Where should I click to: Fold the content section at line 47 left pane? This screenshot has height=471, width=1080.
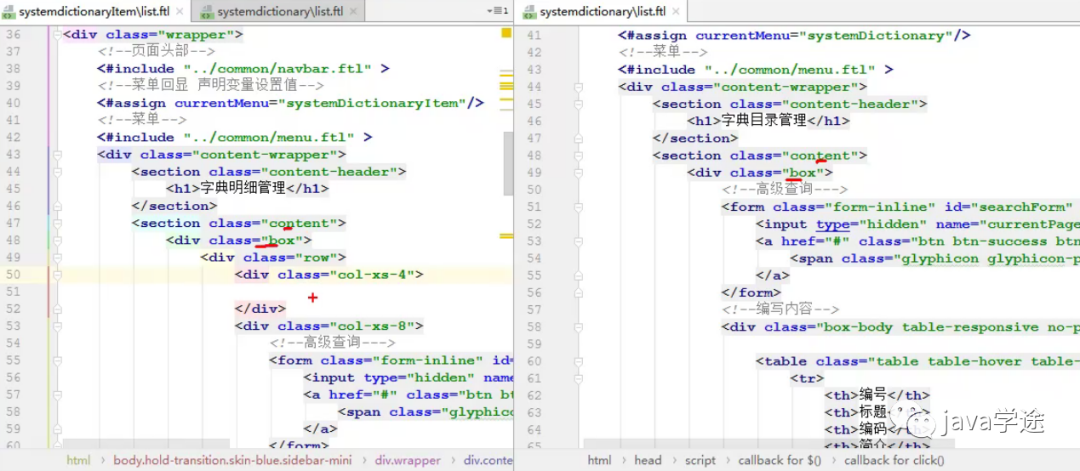(x=57, y=223)
